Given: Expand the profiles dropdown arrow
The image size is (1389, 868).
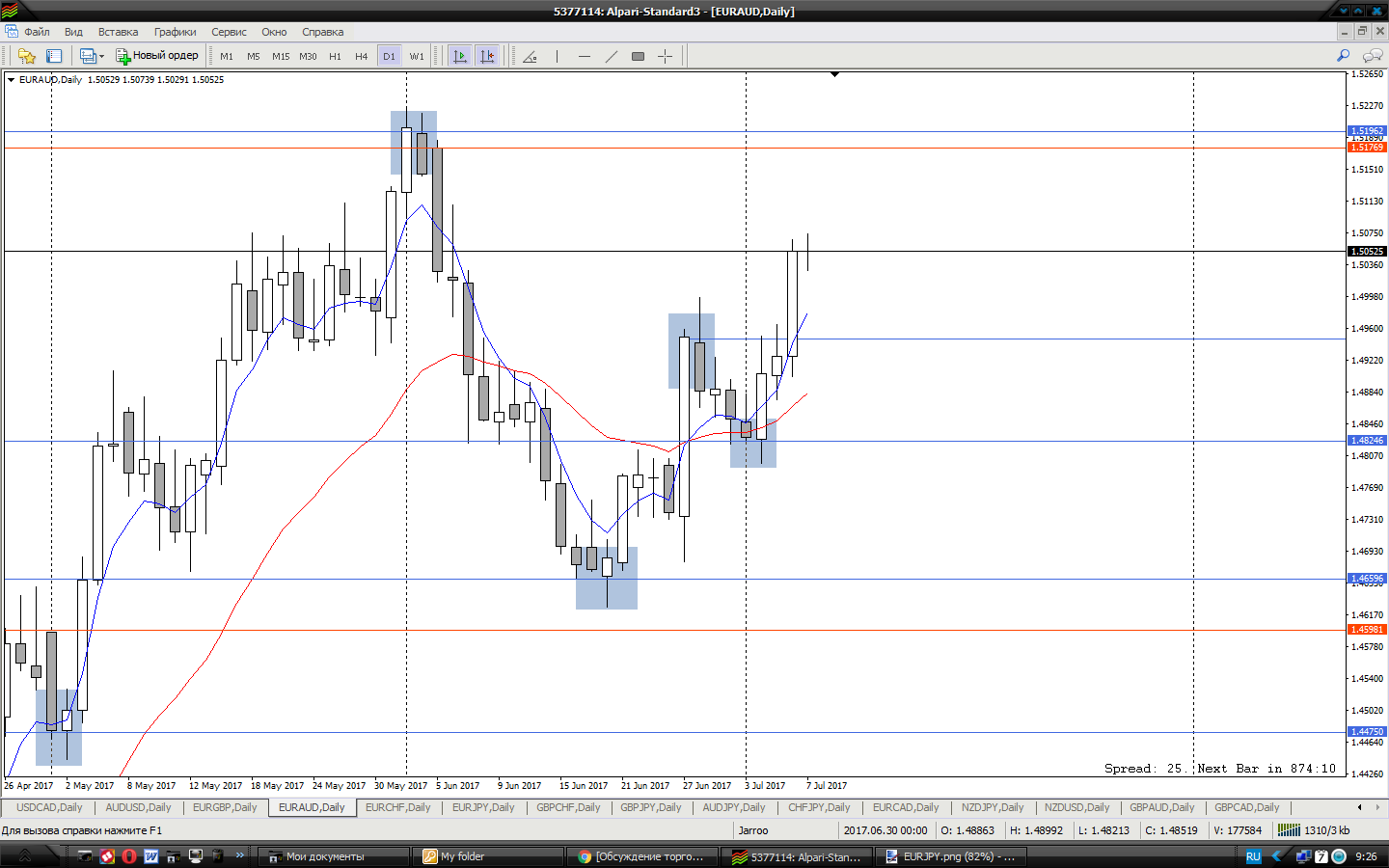Looking at the screenshot, I should pyautogui.click(x=101, y=56).
